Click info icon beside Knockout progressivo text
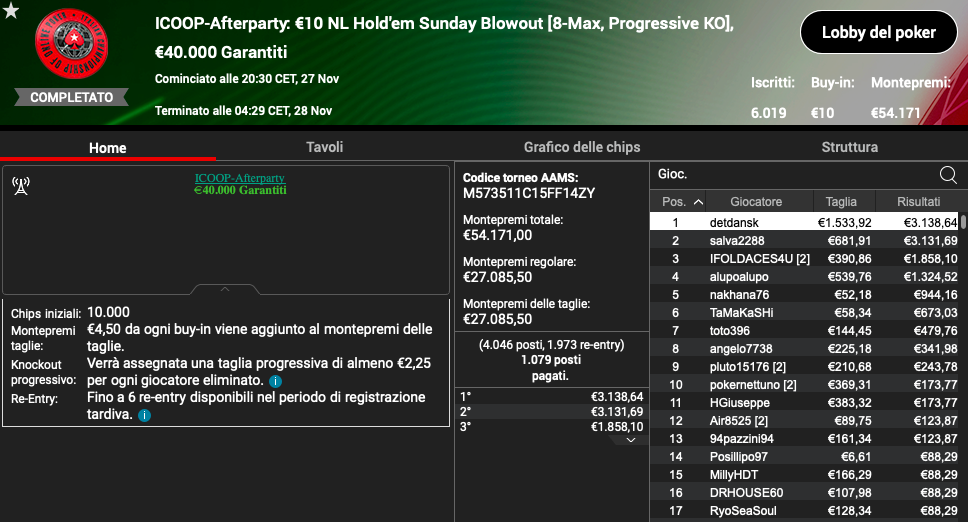The height and width of the screenshot is (522, 968). (275, 382)
